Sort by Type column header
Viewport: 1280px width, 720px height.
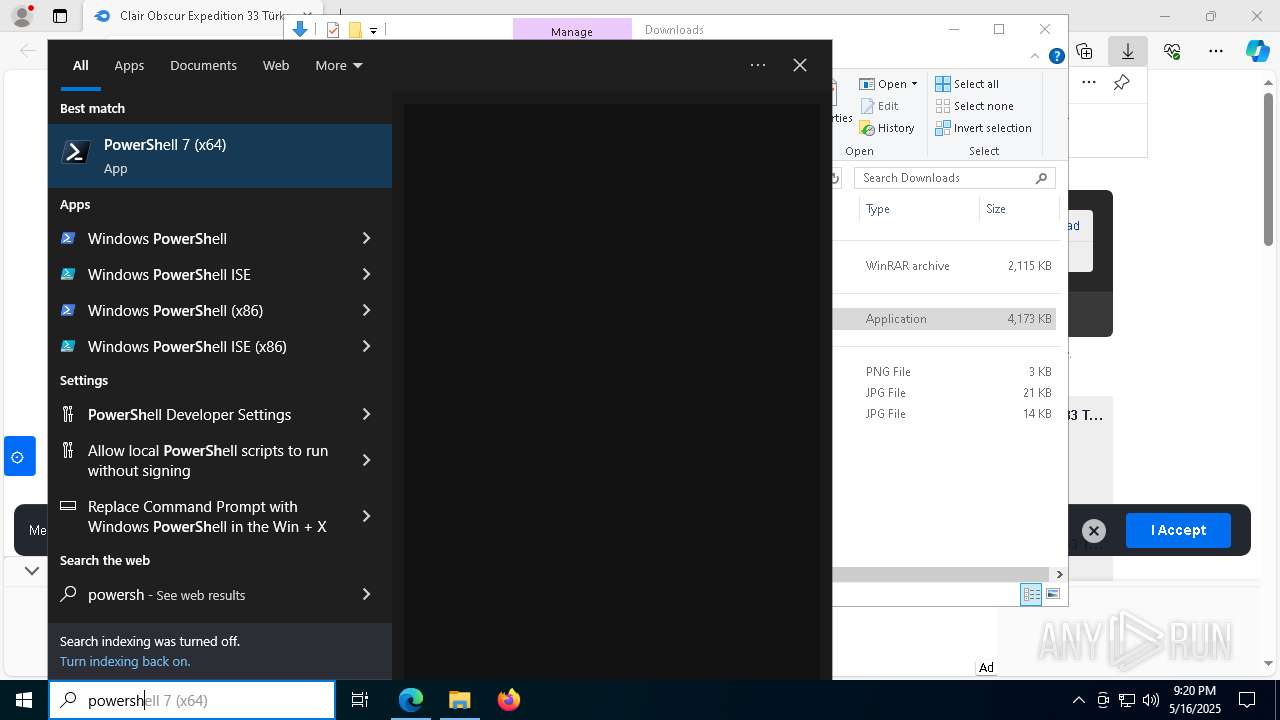click(x=918, y=209)
